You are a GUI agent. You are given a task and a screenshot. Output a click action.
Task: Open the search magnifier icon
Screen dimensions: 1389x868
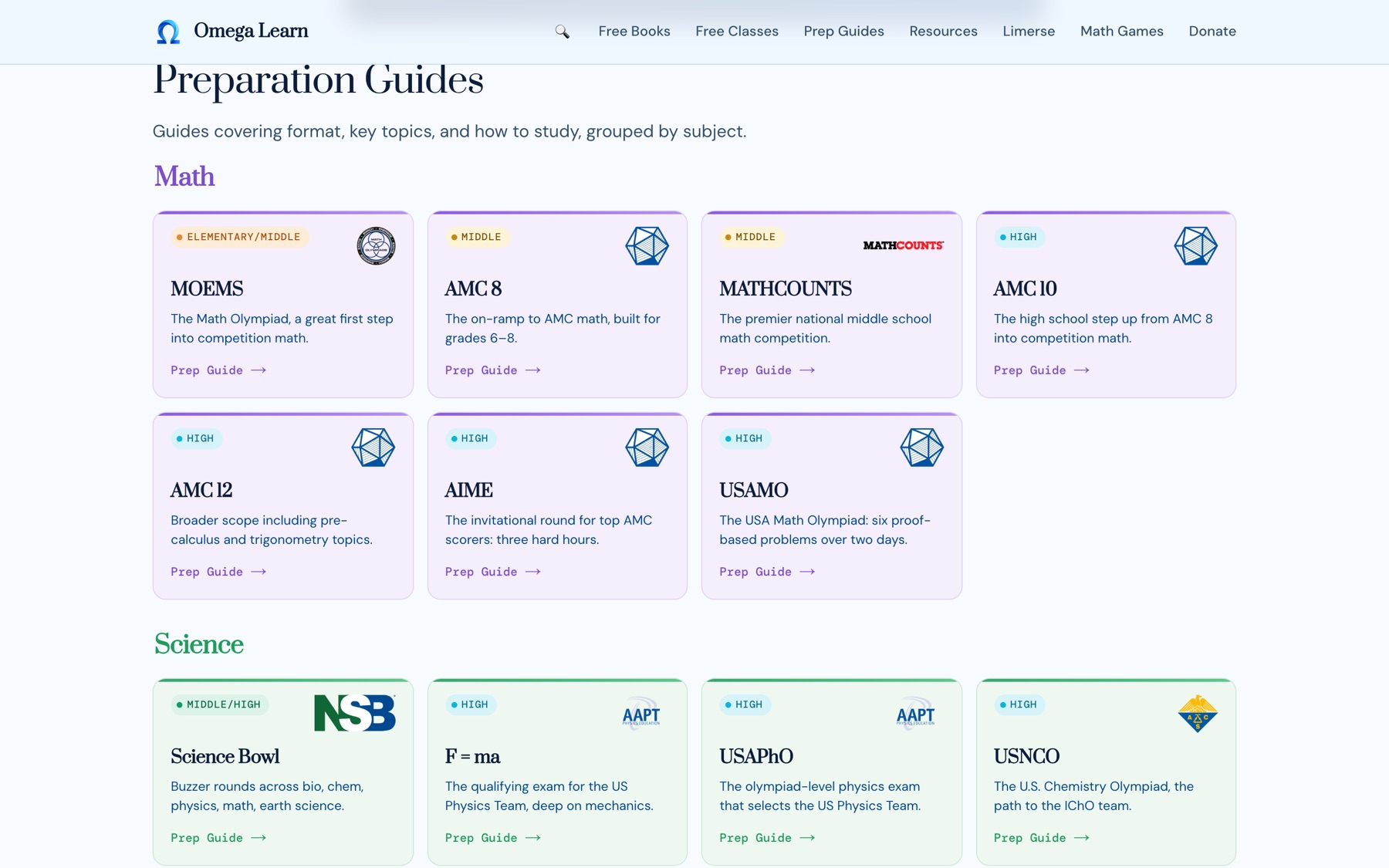click(563, 32)
